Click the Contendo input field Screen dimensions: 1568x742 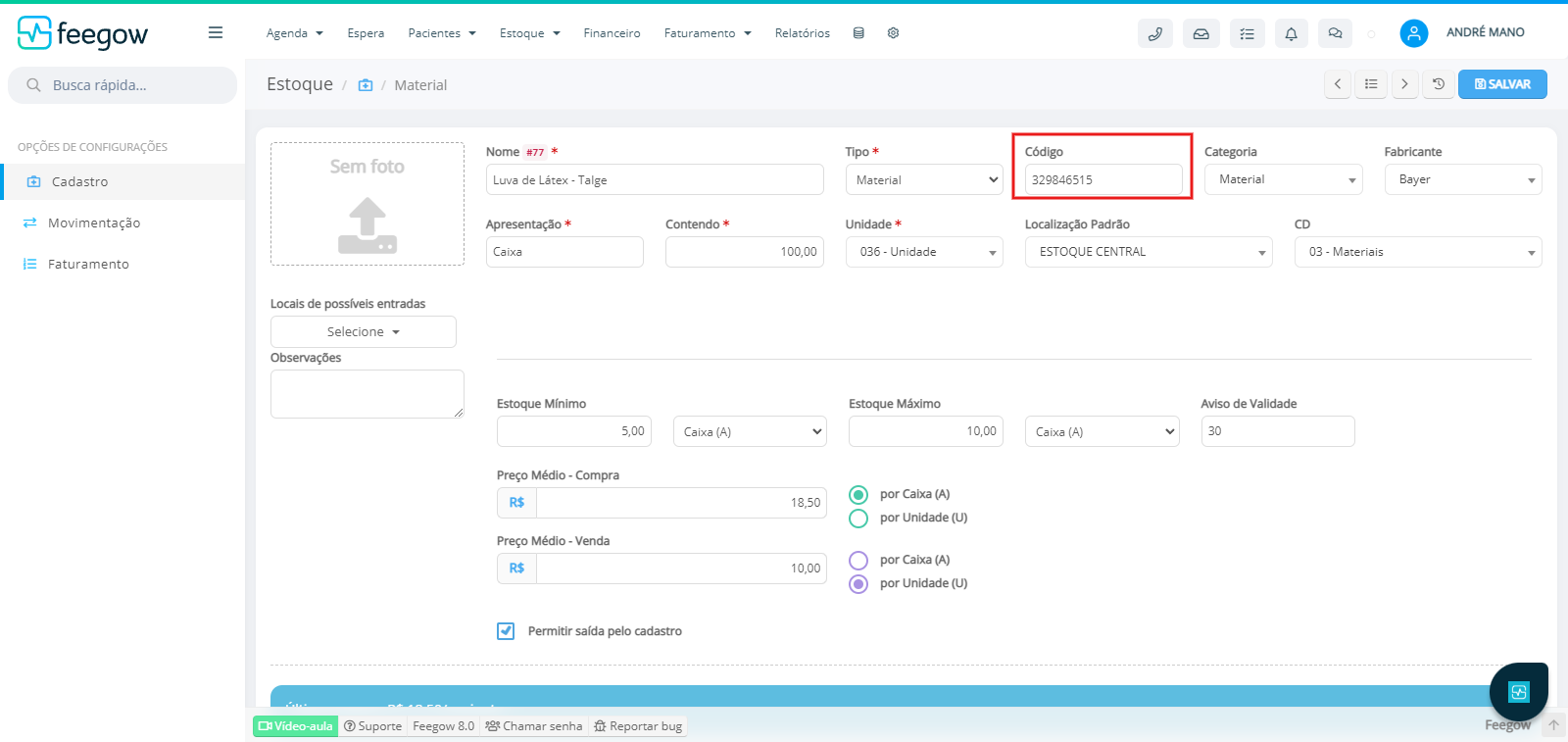point(745,252)
